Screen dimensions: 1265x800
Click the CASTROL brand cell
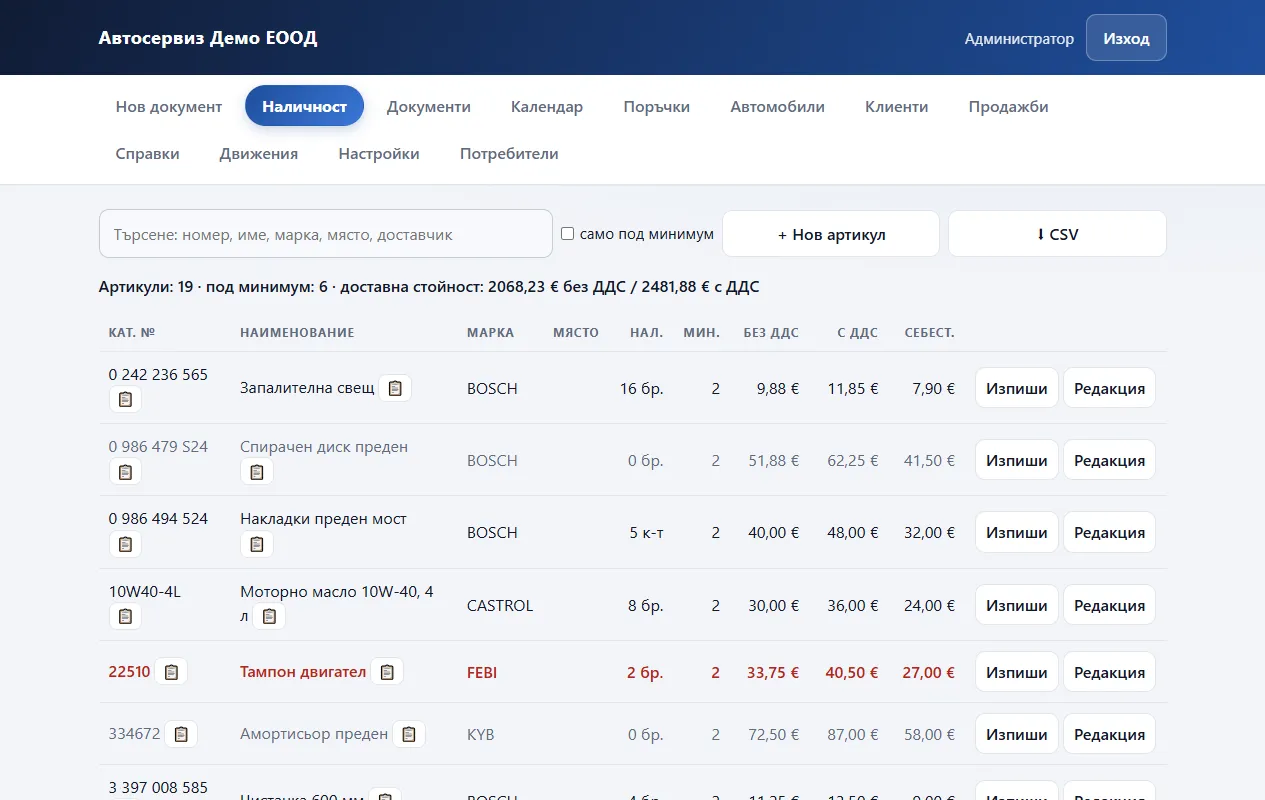[x=500, y=605]
